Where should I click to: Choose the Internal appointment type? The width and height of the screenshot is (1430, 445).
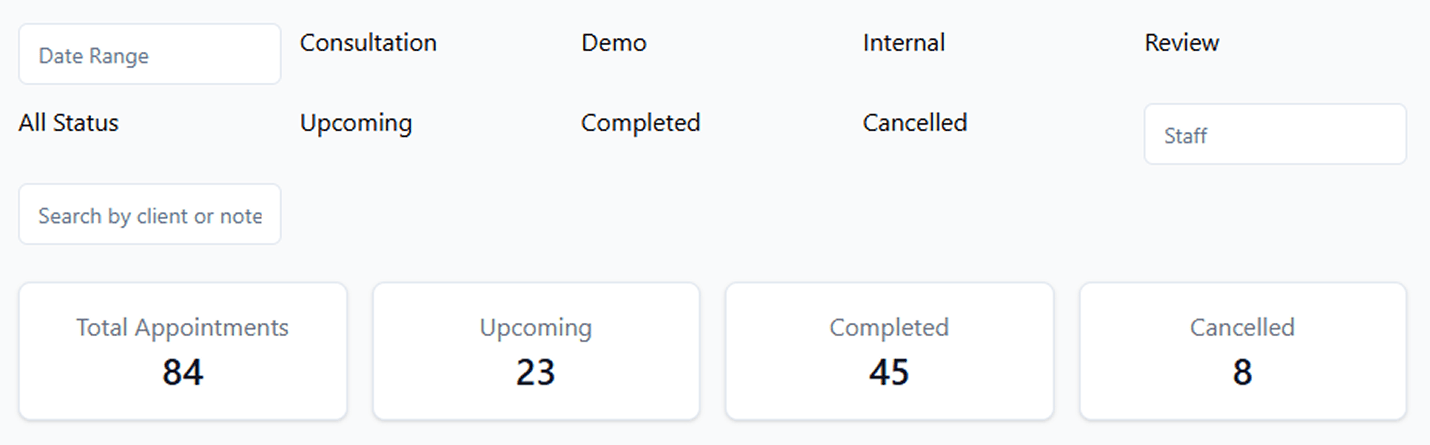click(x=903, y=43)
